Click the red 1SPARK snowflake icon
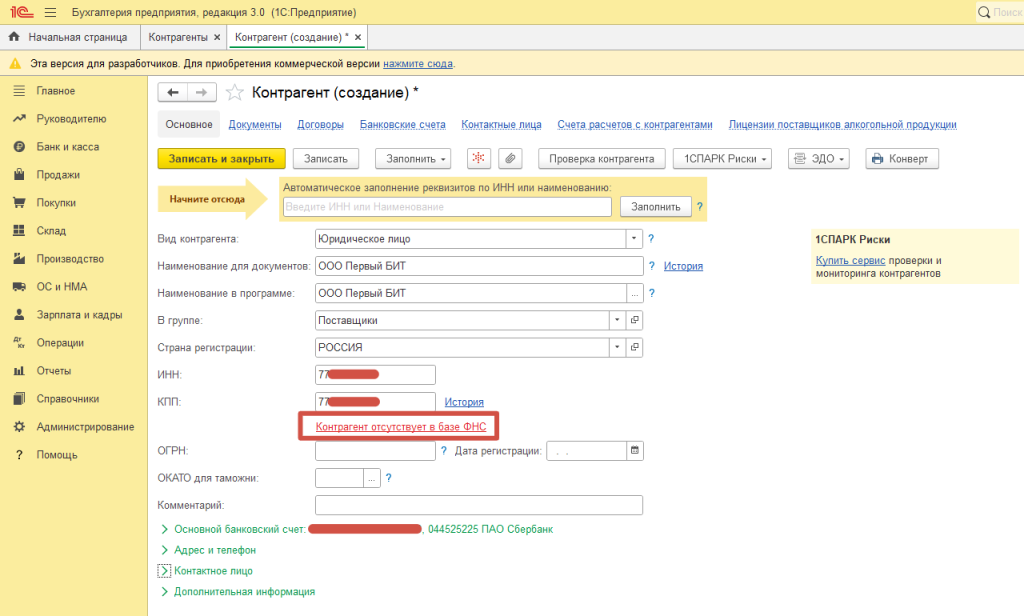Screen dimensions: 1024x616 (478, 159)
